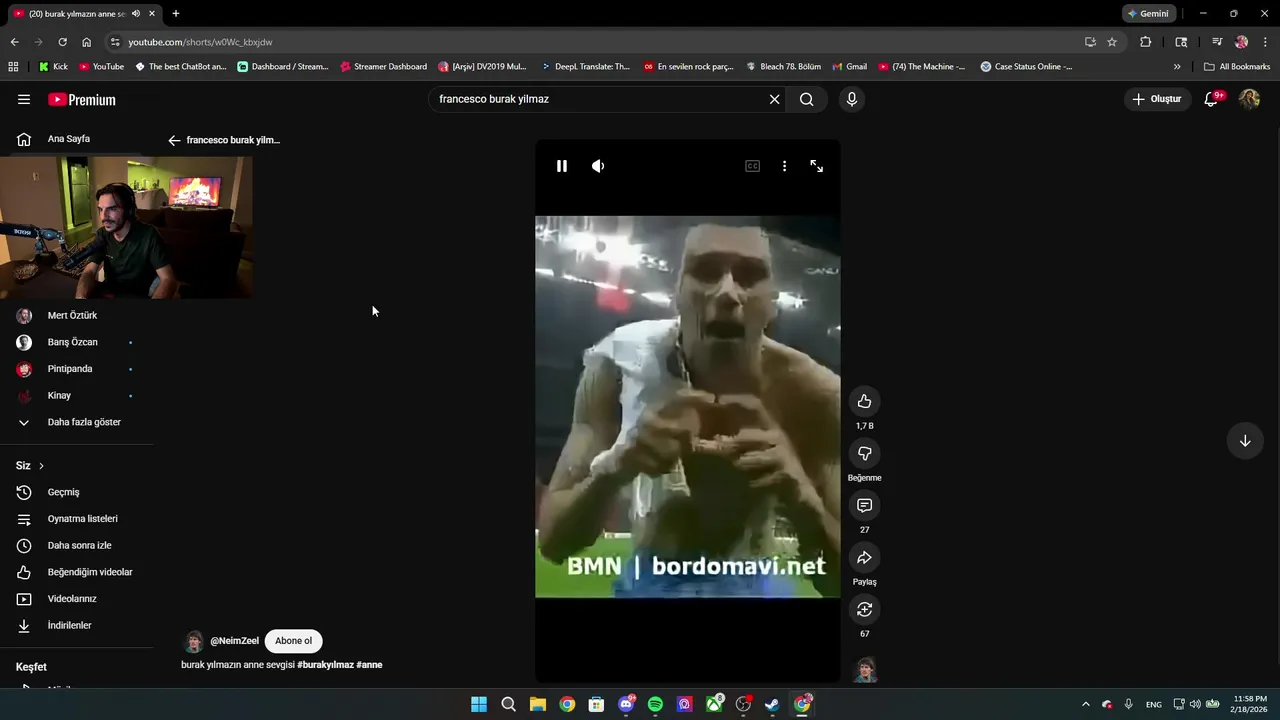Open YouTube notifications bell
The image size is (1280, 720).
pos(1211,99)
